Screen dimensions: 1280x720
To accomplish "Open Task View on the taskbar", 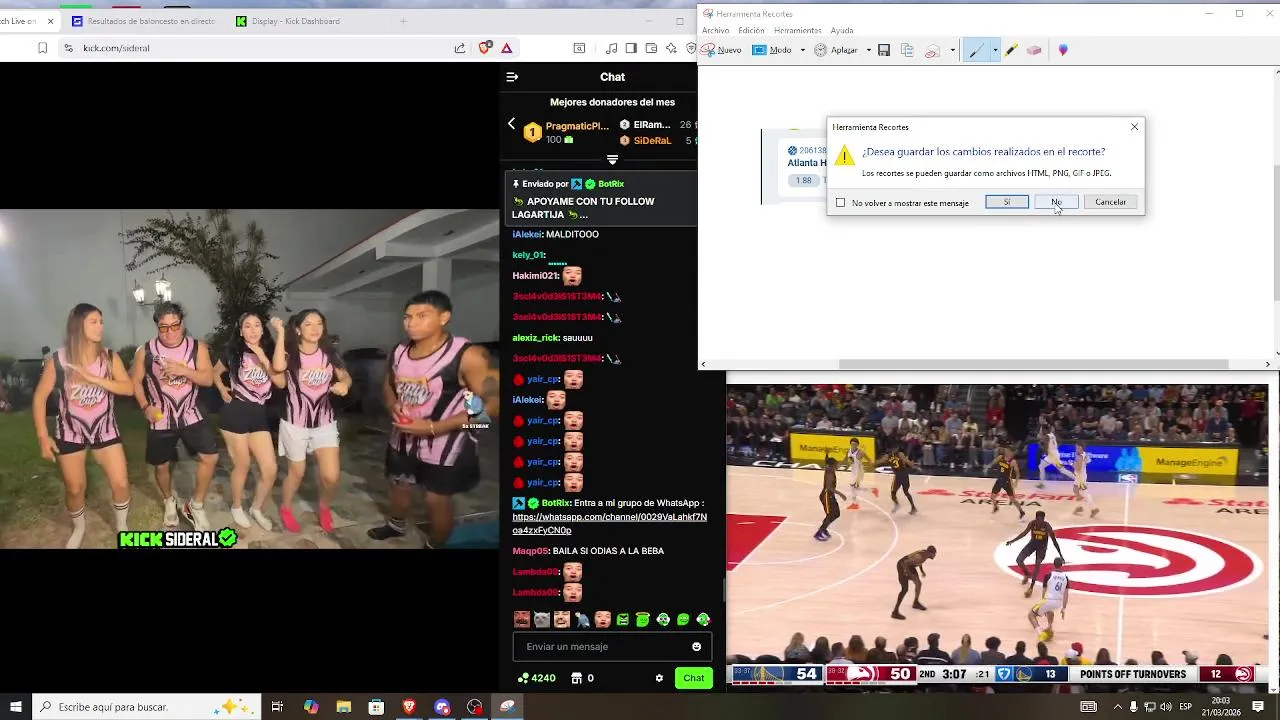I will pyautogui.click(x=277, y=707).
